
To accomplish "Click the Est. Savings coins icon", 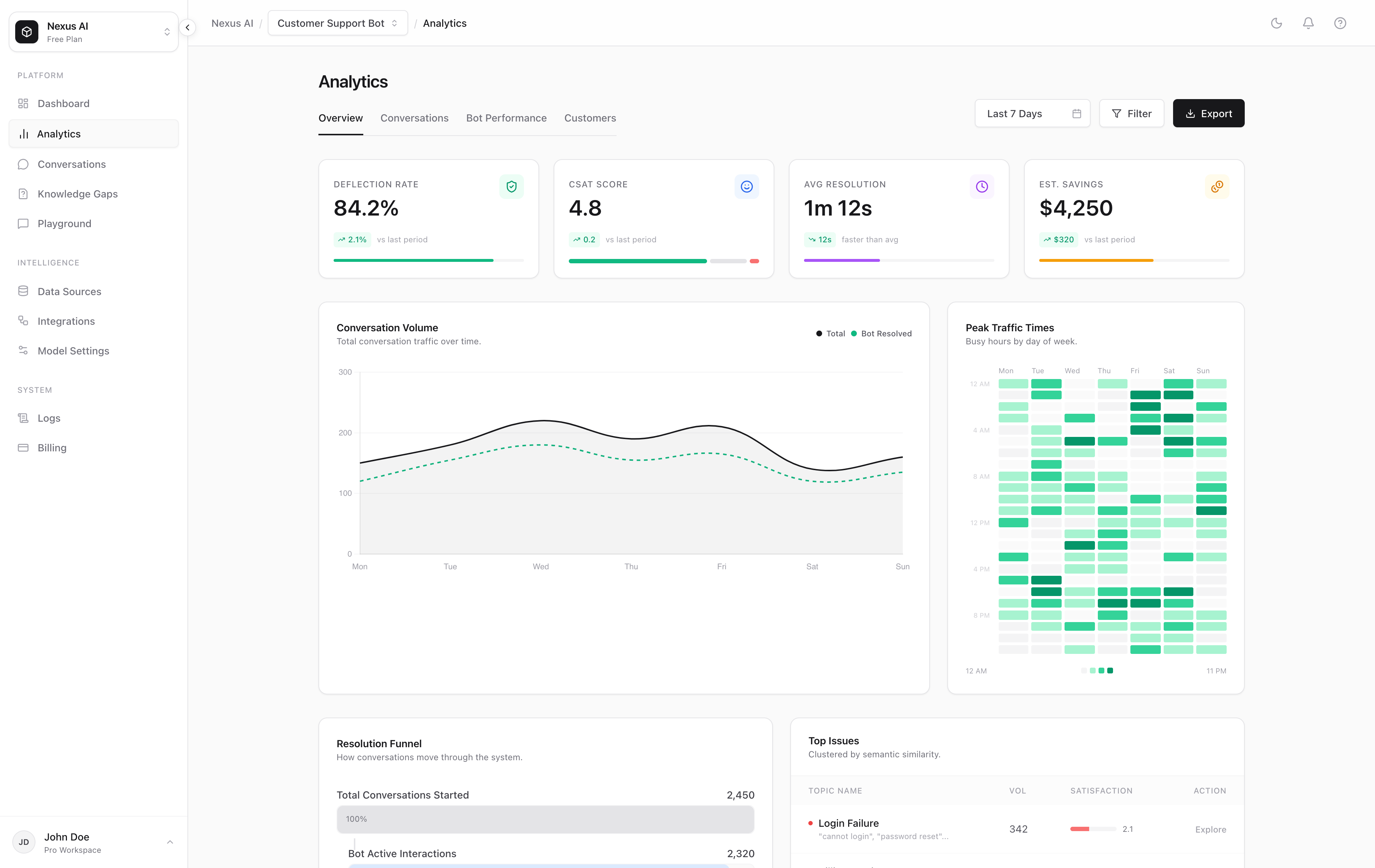I will point(1217,187).
